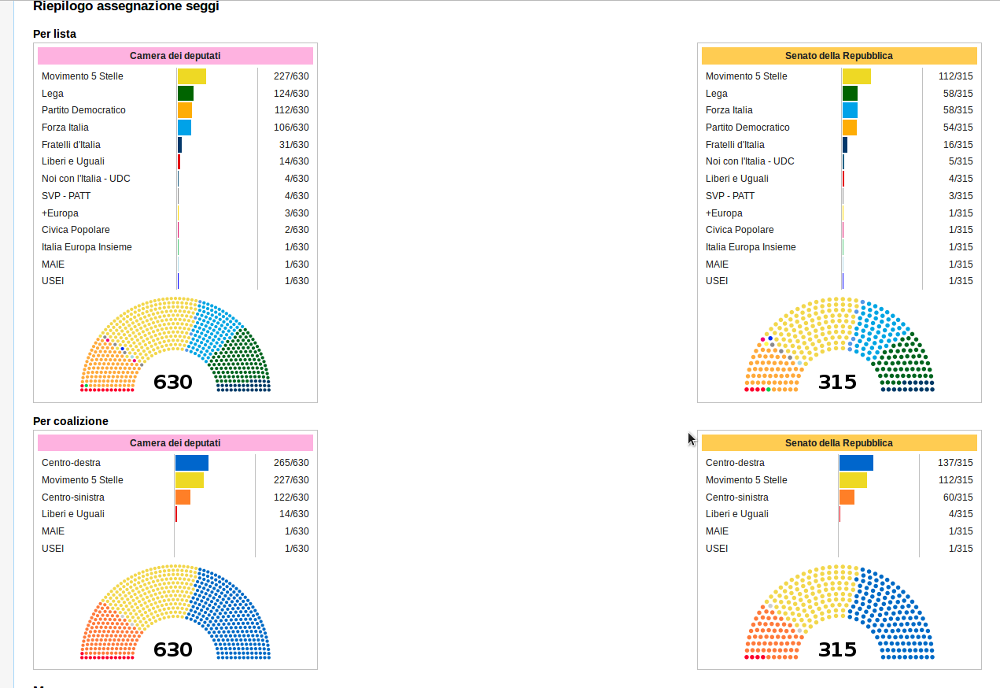1000x688 pixels.
Task: Click Liberi e Uguali label in Senato per coalizione
Action: pyautogui.click(x=737, y=514)
